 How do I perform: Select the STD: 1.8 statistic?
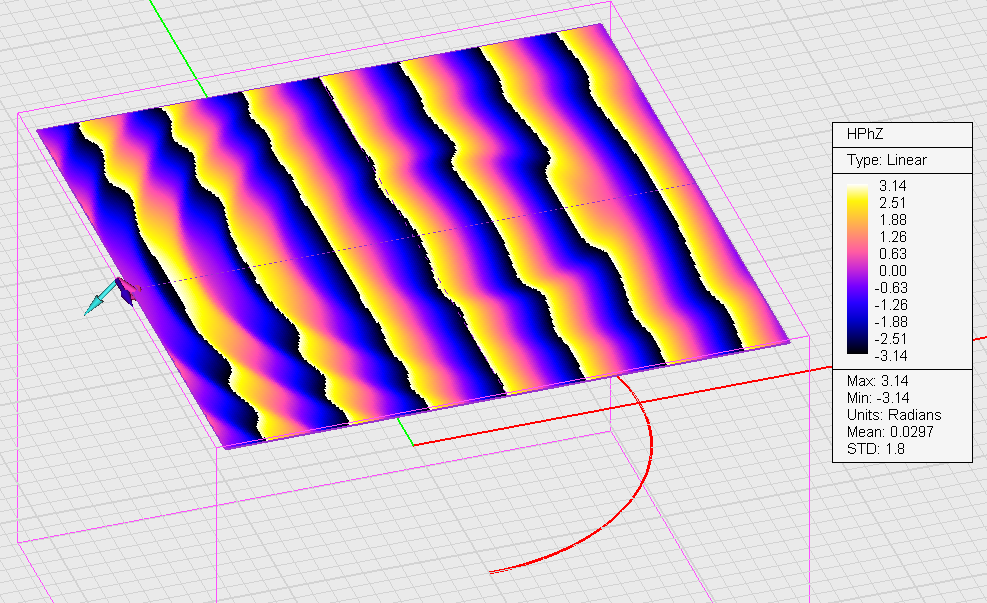[876, 449]
